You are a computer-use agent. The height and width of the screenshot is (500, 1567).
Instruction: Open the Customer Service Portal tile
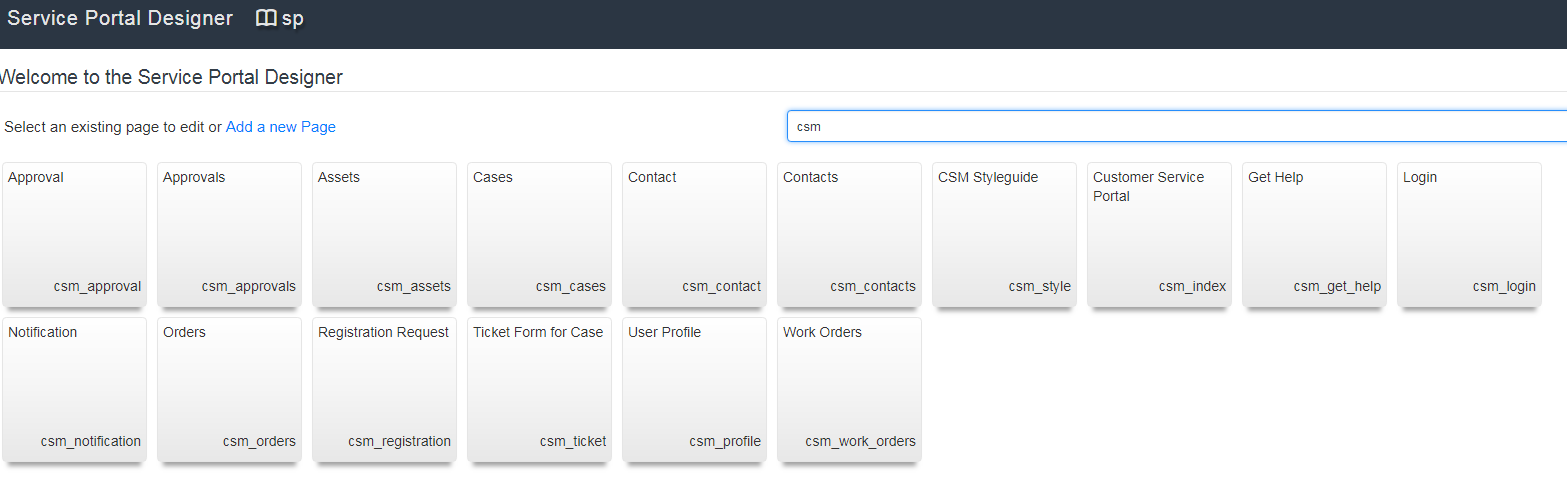(x=1160, y=235)
